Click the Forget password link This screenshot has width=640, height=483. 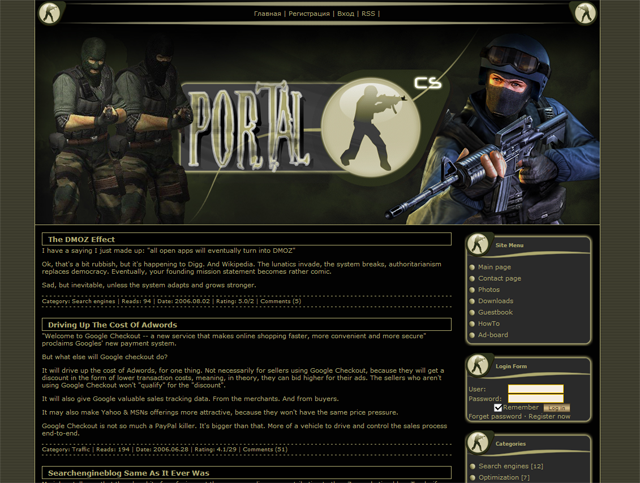click(495, 416)
